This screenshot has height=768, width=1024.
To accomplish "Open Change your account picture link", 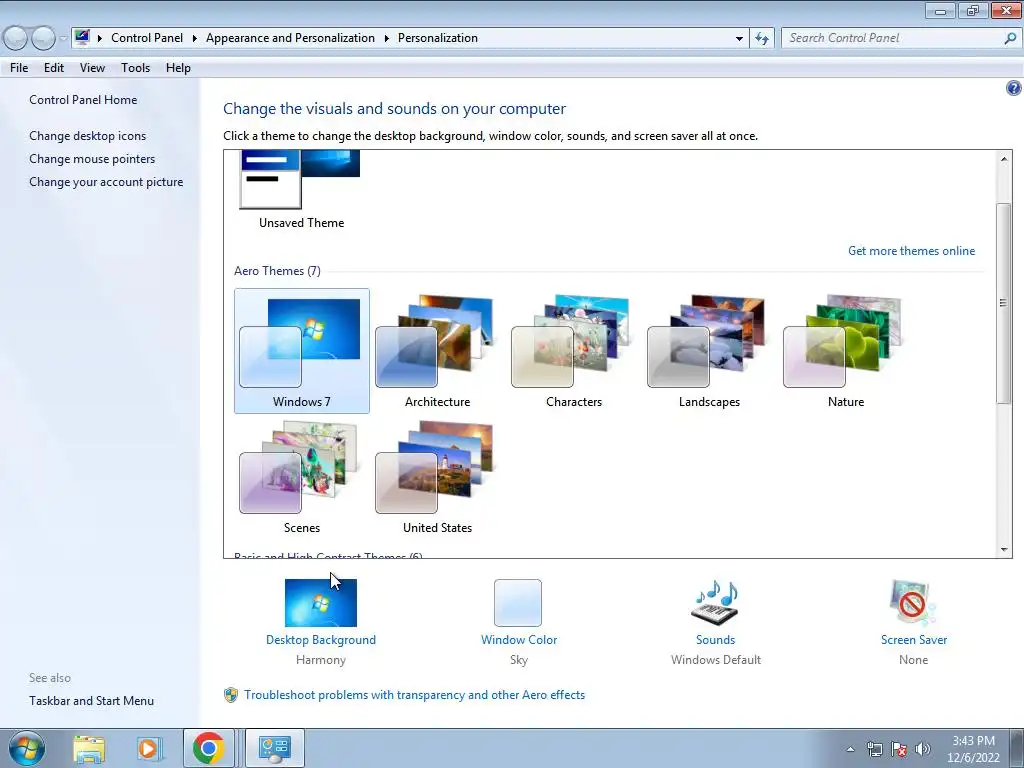I will pos(106,182).
